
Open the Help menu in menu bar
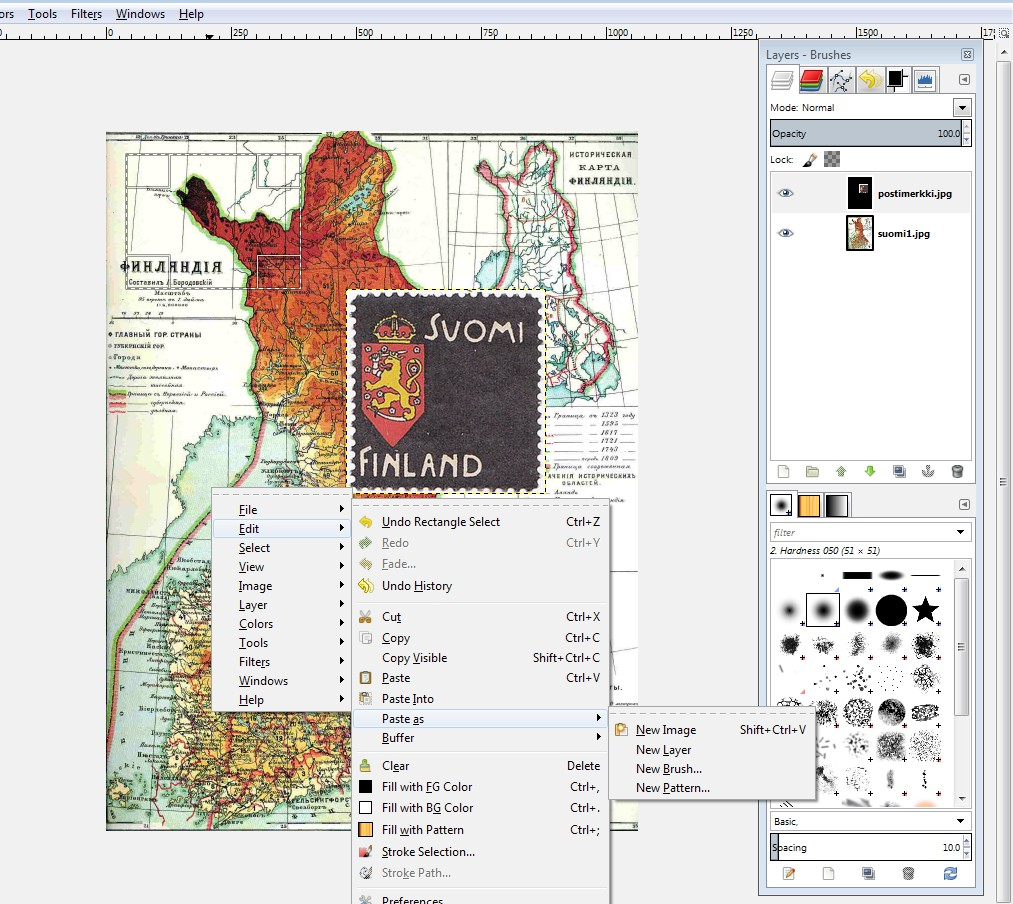click(191, 14)
